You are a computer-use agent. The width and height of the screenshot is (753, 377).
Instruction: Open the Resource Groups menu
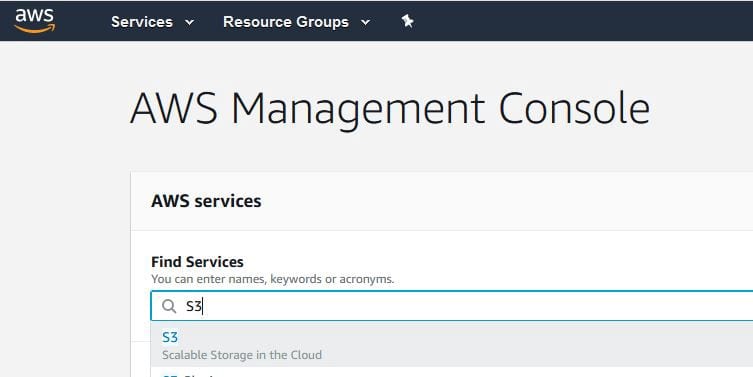286,22
